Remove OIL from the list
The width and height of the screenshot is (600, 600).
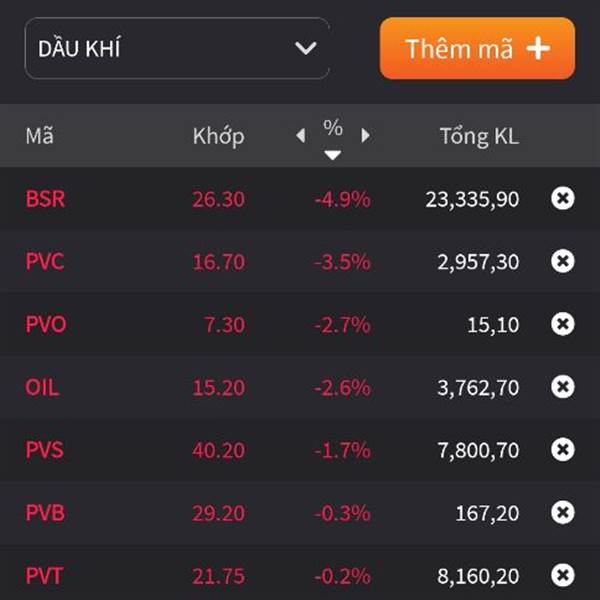(563, 387)
